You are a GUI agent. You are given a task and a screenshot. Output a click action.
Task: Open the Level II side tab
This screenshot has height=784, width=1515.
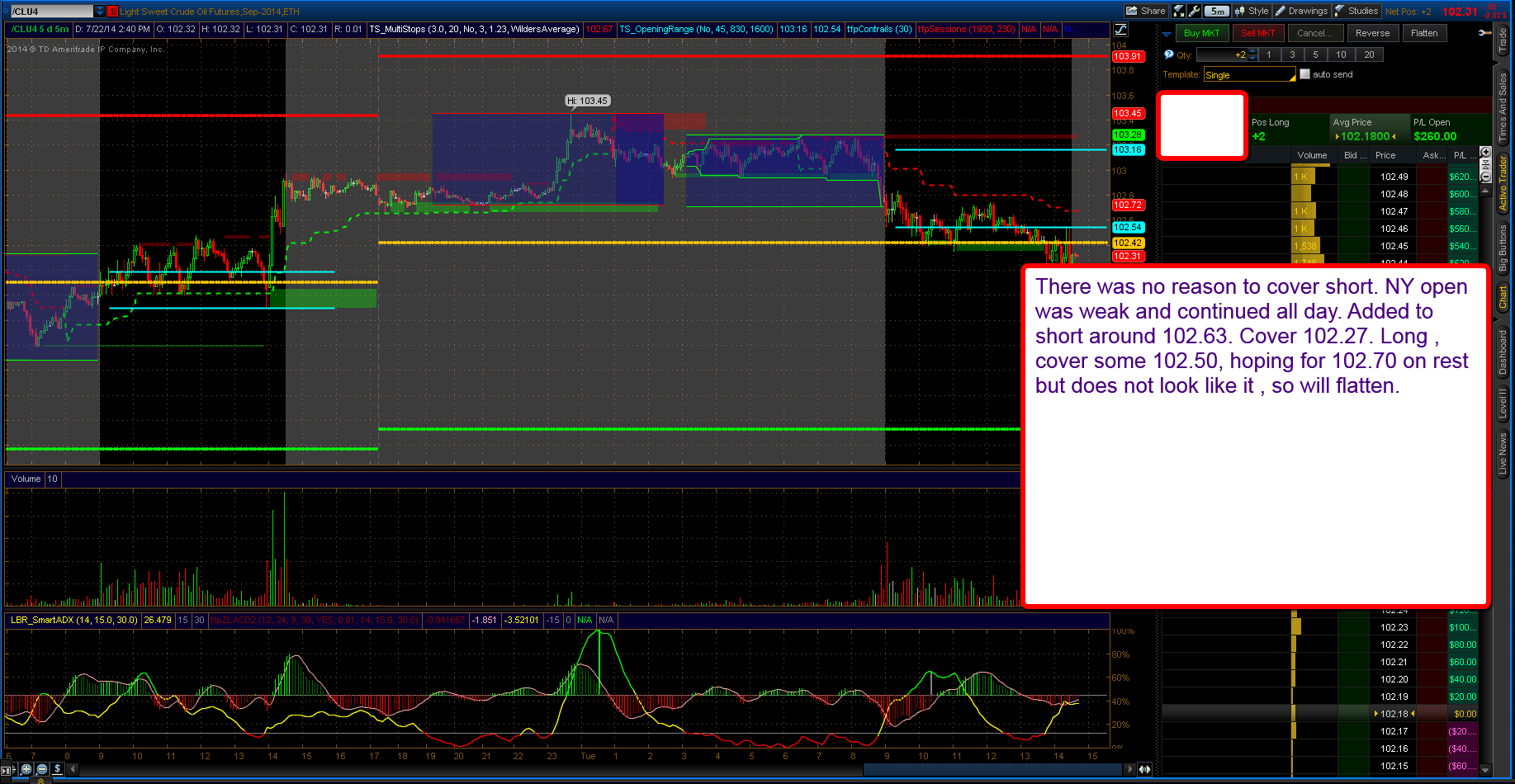pyautogui.click(x=1503, y=403)
